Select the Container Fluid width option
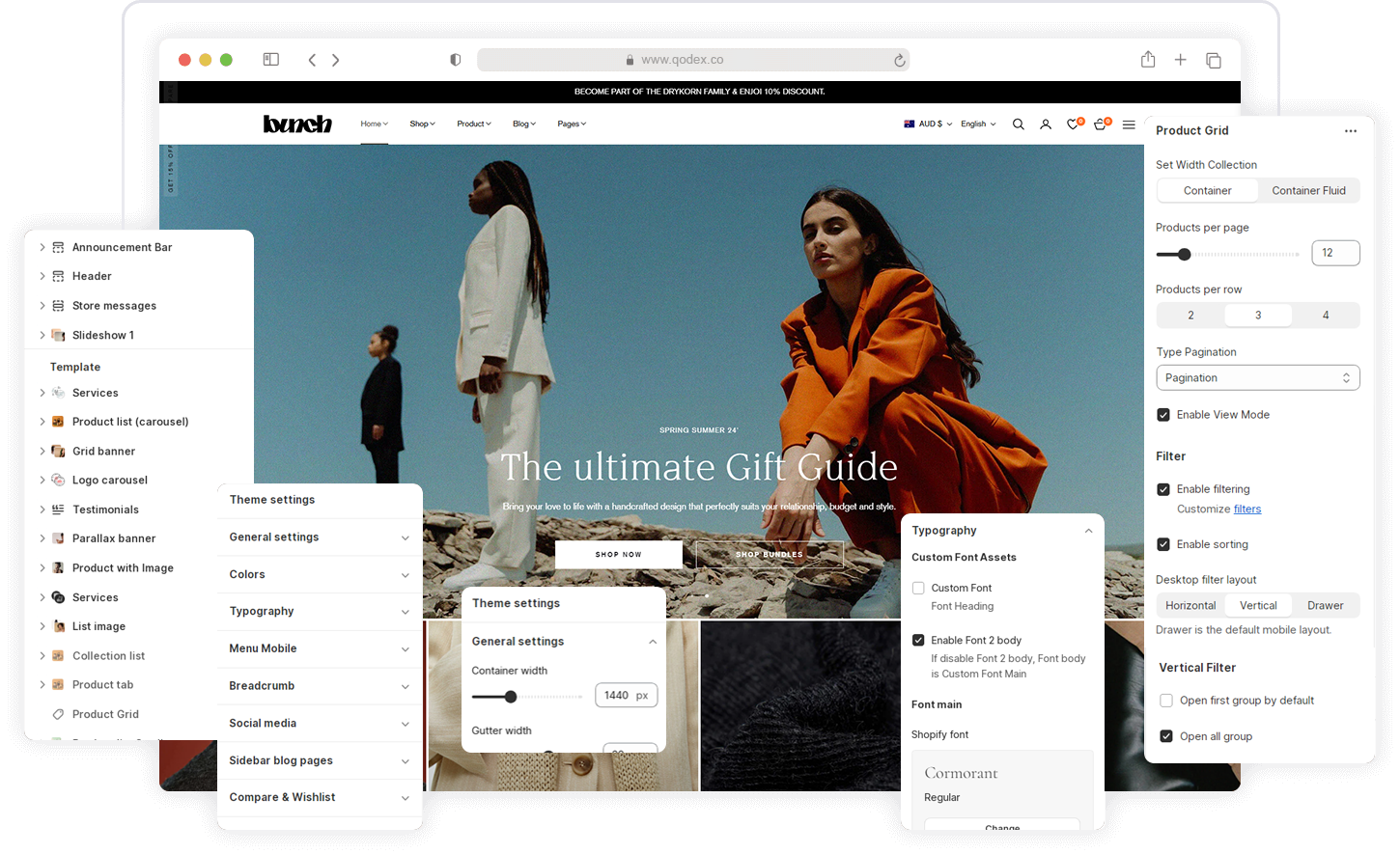Image resolution: width=1400 pixels, height=854 pixels. click(x=1308, y=191)
